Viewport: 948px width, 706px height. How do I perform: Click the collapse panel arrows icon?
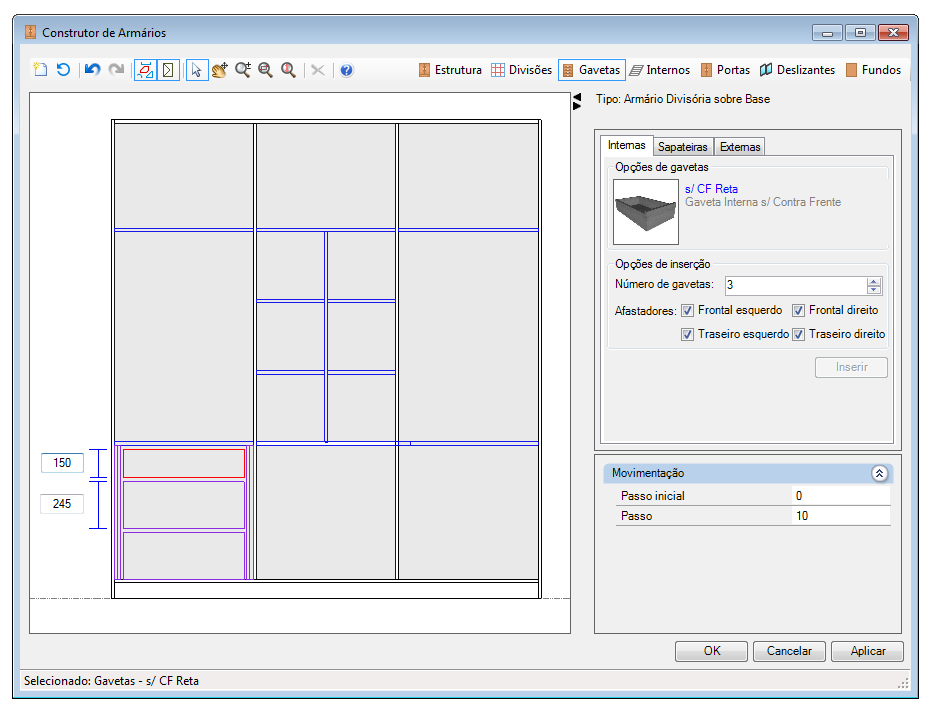tap(577, 102)
